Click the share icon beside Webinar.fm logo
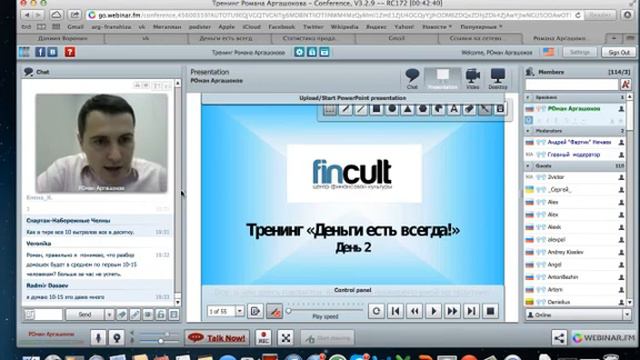This screenshot has width=640, height=360. [x=559, y=338]
